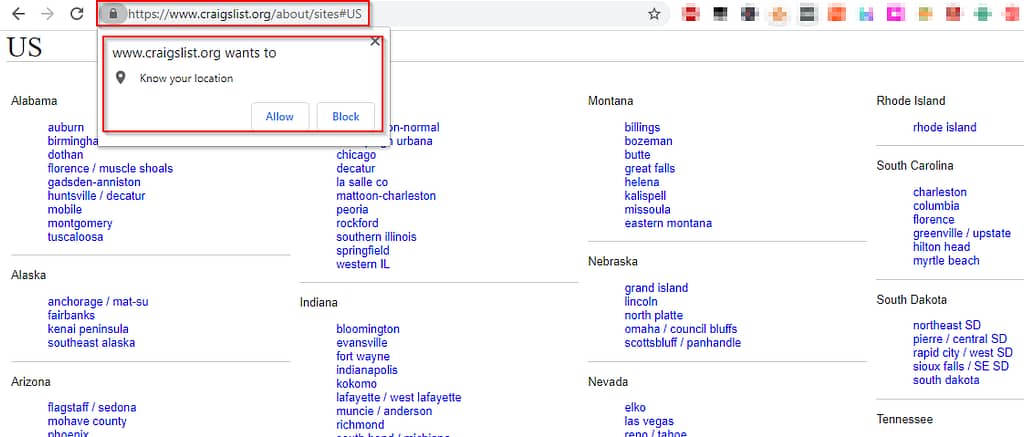Open the billings link under Montana
The width and height of the screenshot is (1024, 437).
642,127
